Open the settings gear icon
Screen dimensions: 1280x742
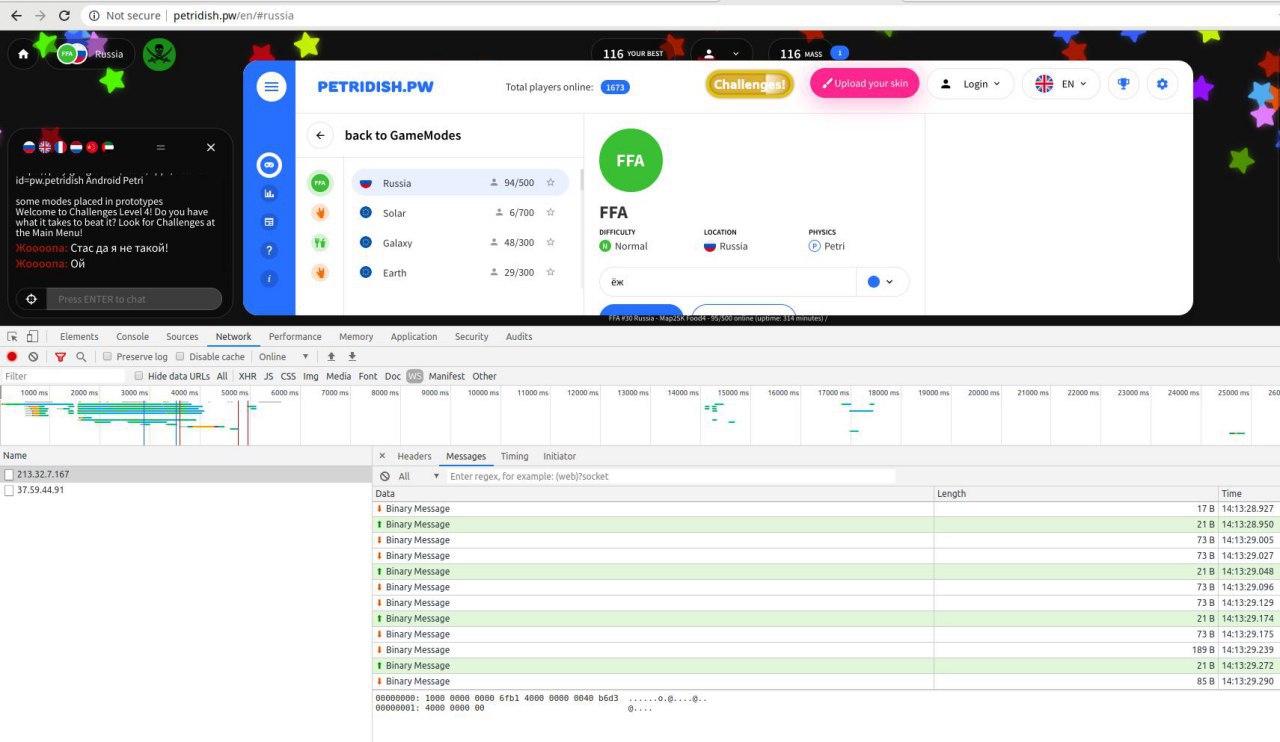click(x=1162, y=84)
